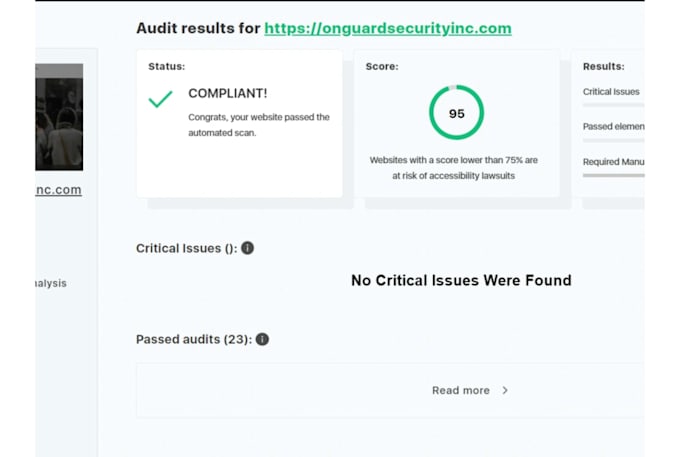Screen dimensions: 680x457
Task: Click the website passed automated scan message
Action: (259, 125)
